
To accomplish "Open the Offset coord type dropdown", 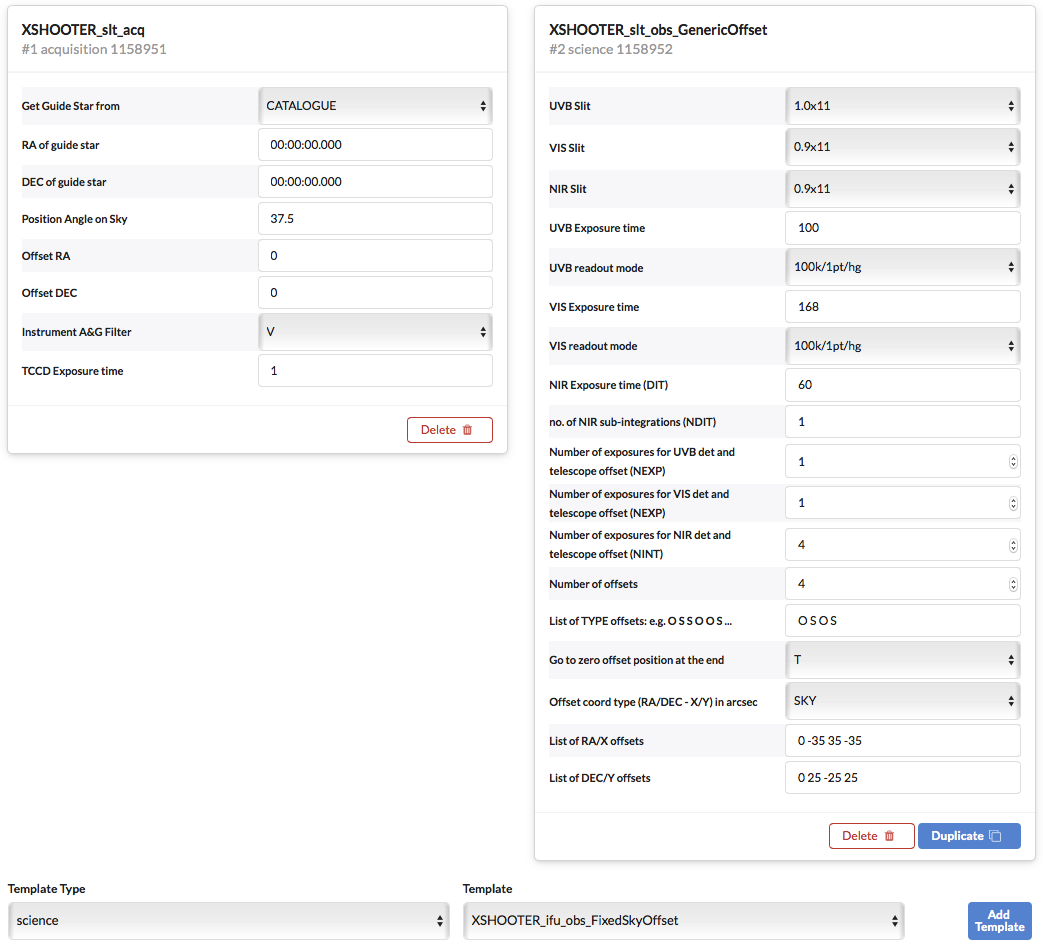I will pyautogui.click(x=902, y=701).
